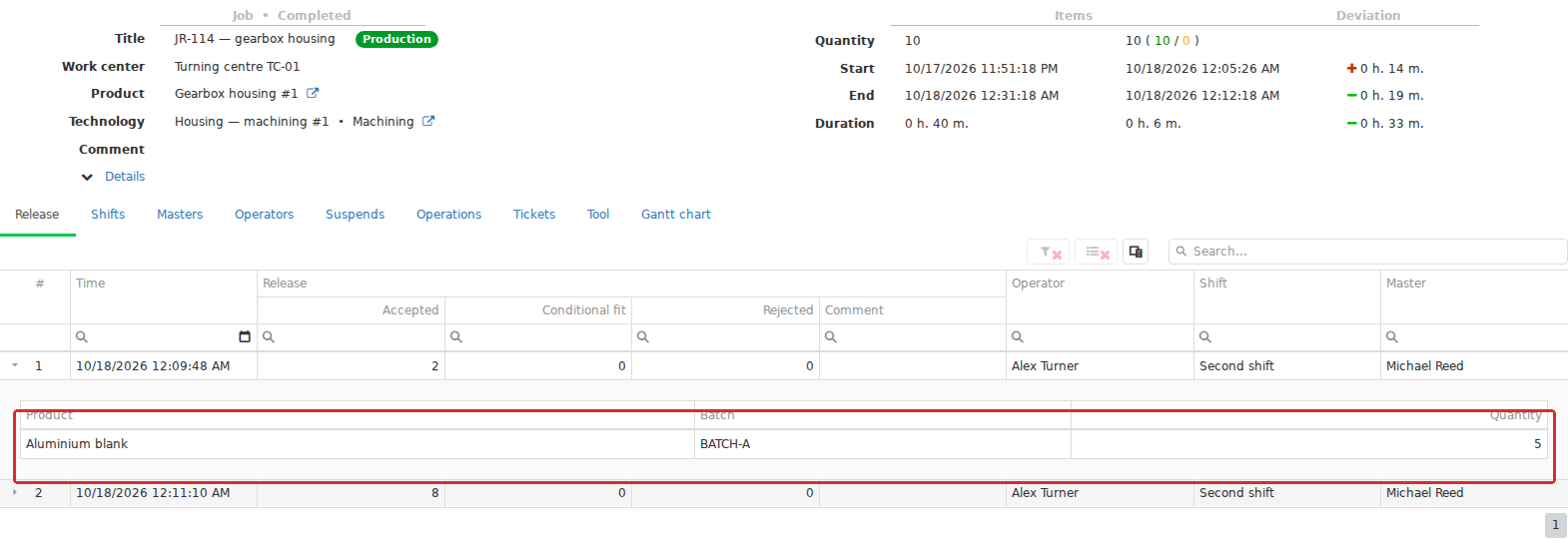Click the Production status badge
Screen dimensions: 1568x548
(396, 39)
